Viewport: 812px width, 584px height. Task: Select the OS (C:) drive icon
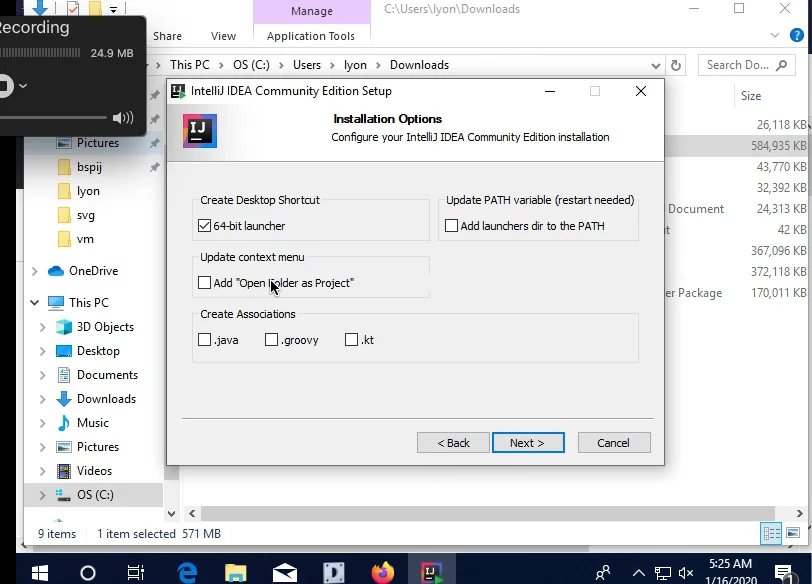pos(63,495)
